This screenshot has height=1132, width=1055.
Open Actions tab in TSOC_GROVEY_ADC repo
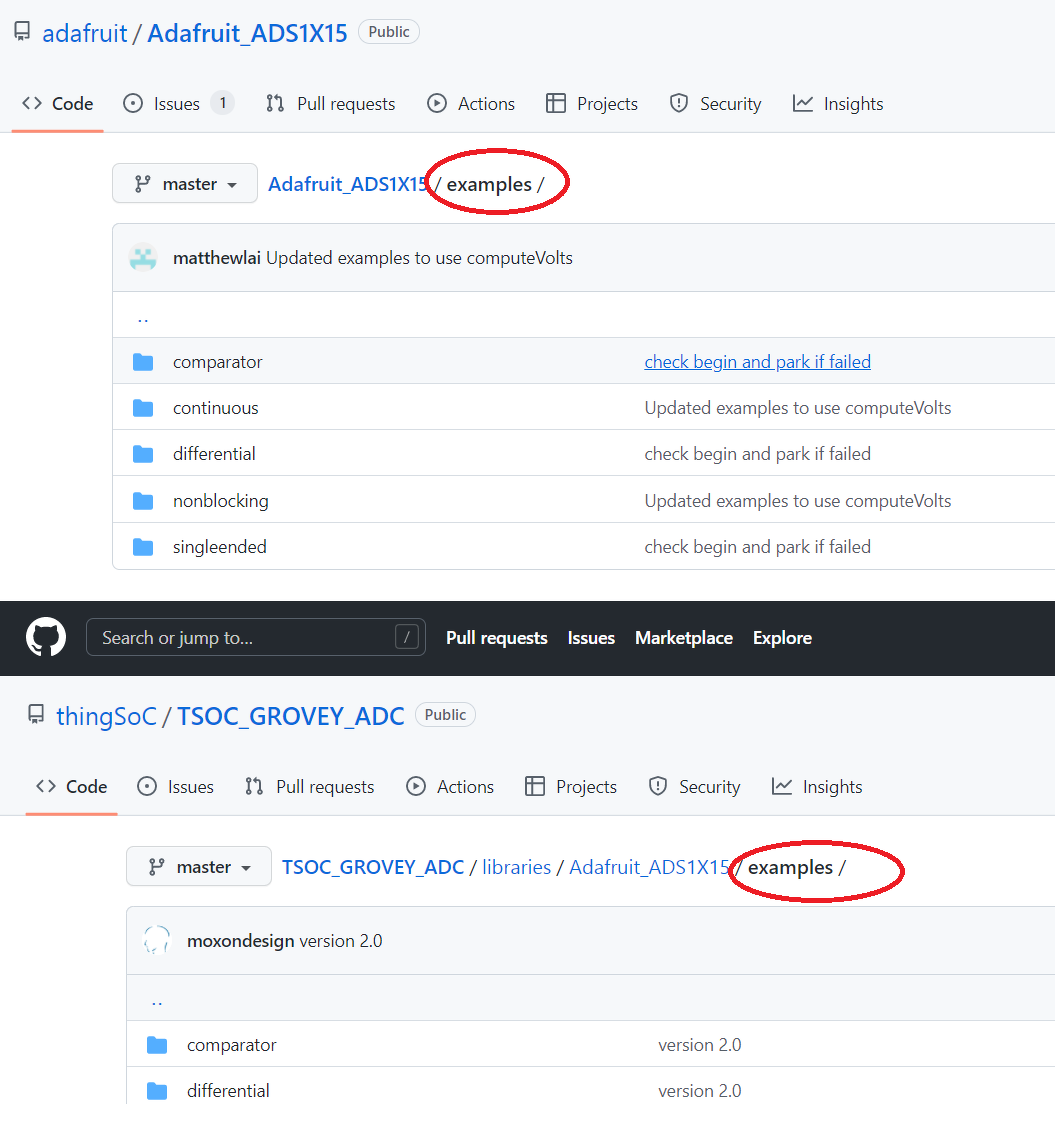click(x=450, y=787)
